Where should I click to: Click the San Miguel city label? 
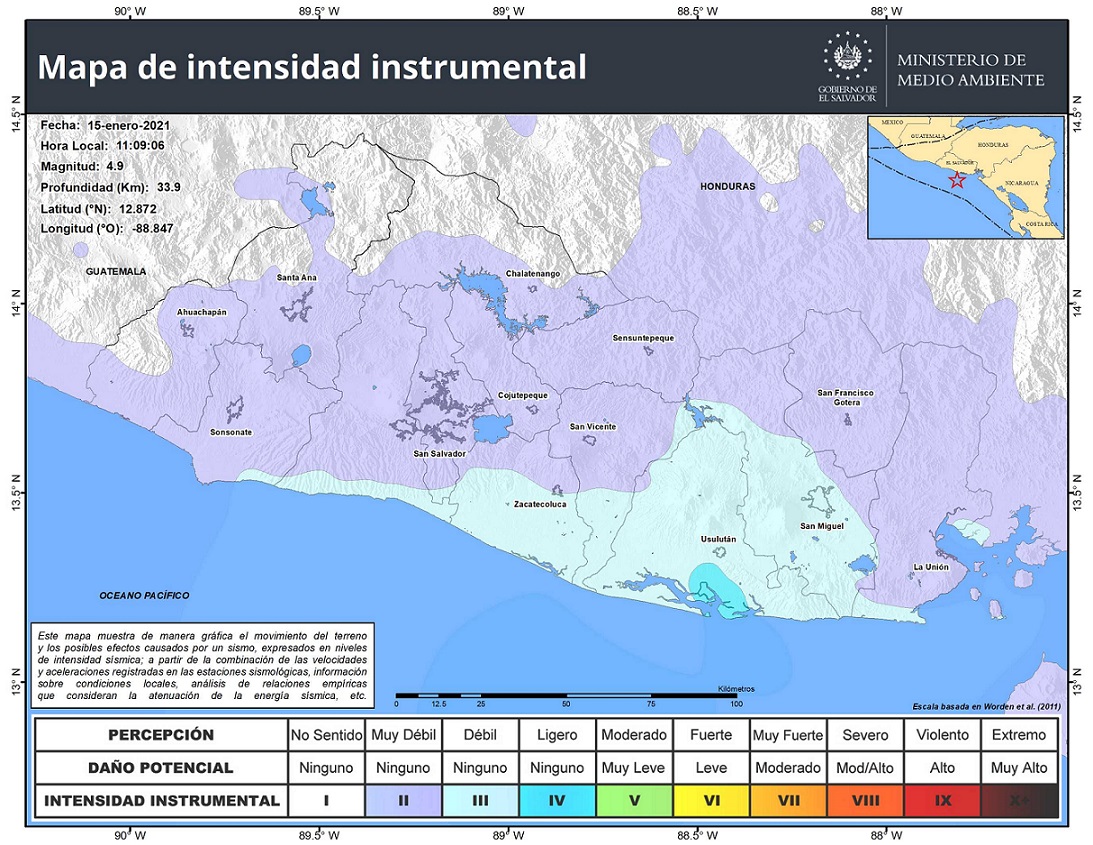[x=821, y=525]
